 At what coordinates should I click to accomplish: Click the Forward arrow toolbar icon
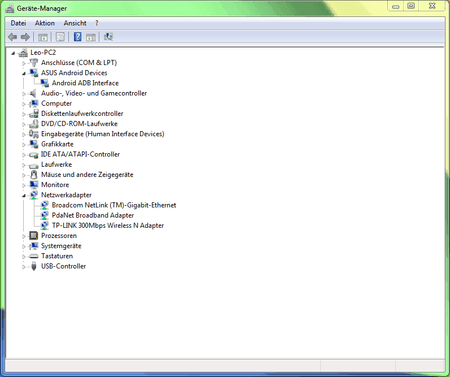[25, 37]
